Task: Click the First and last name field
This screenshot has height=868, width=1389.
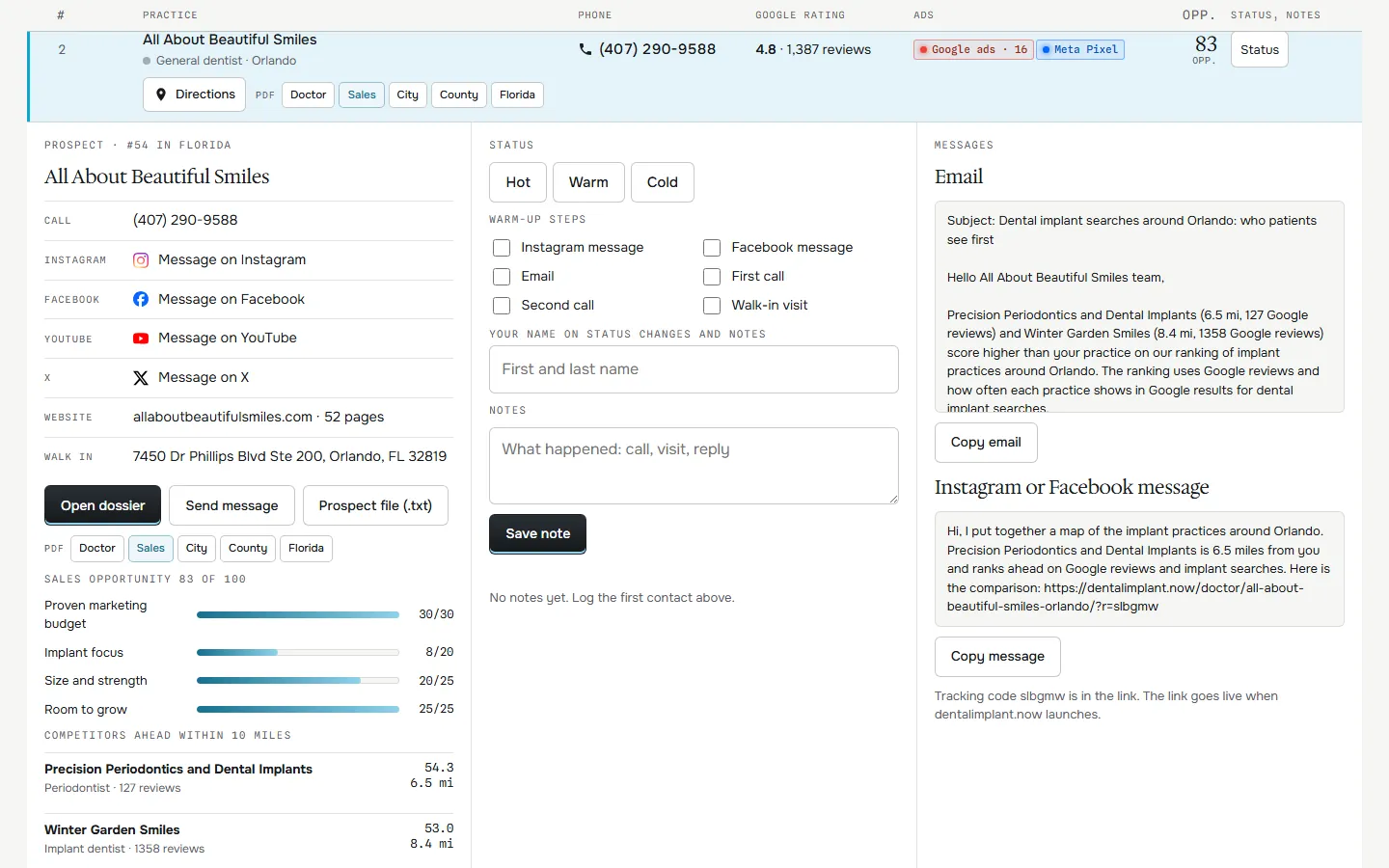Action: pyautogui.click(x=694, y=369)
